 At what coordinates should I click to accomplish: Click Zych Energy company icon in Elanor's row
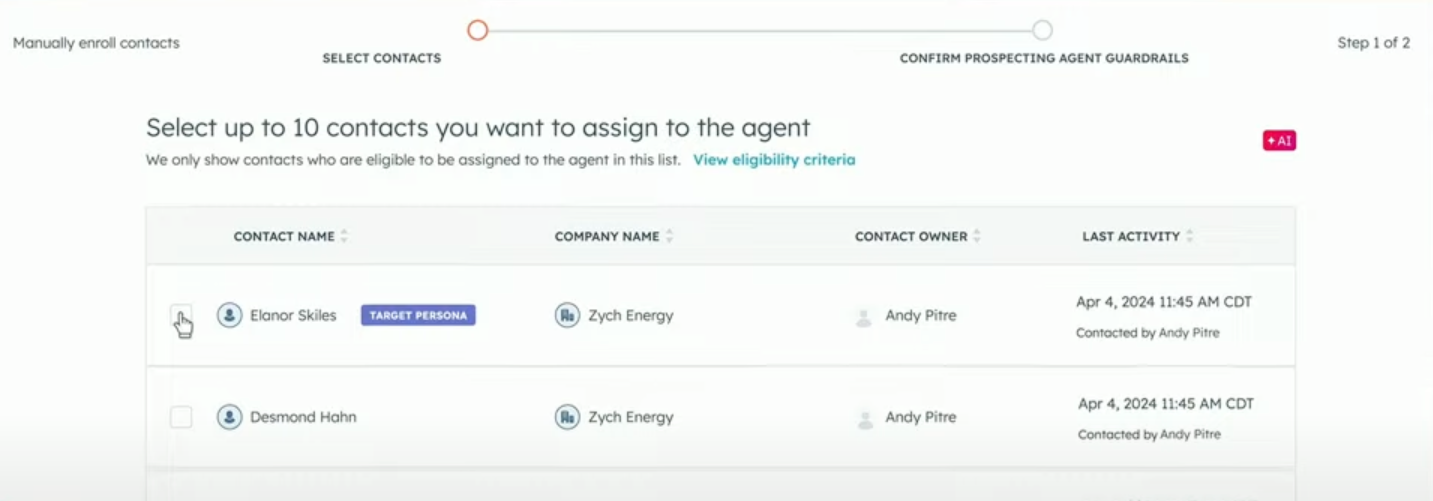pos(567,315)
